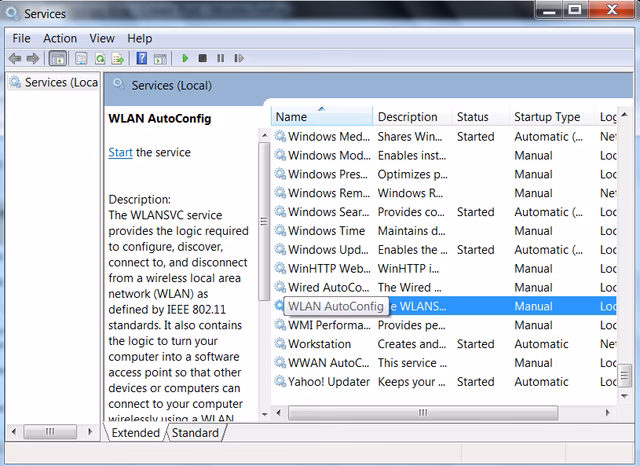Click service list horizontal scrollbar left arrow
The height and width of the screenshot is (466, 640).
pyautogui.click(x=278, y=413)
